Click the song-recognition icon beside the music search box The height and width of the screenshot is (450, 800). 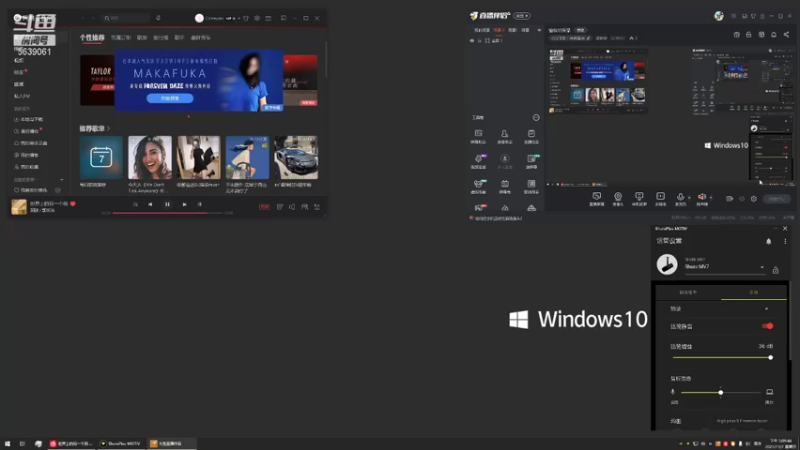[x=158, y=18]
